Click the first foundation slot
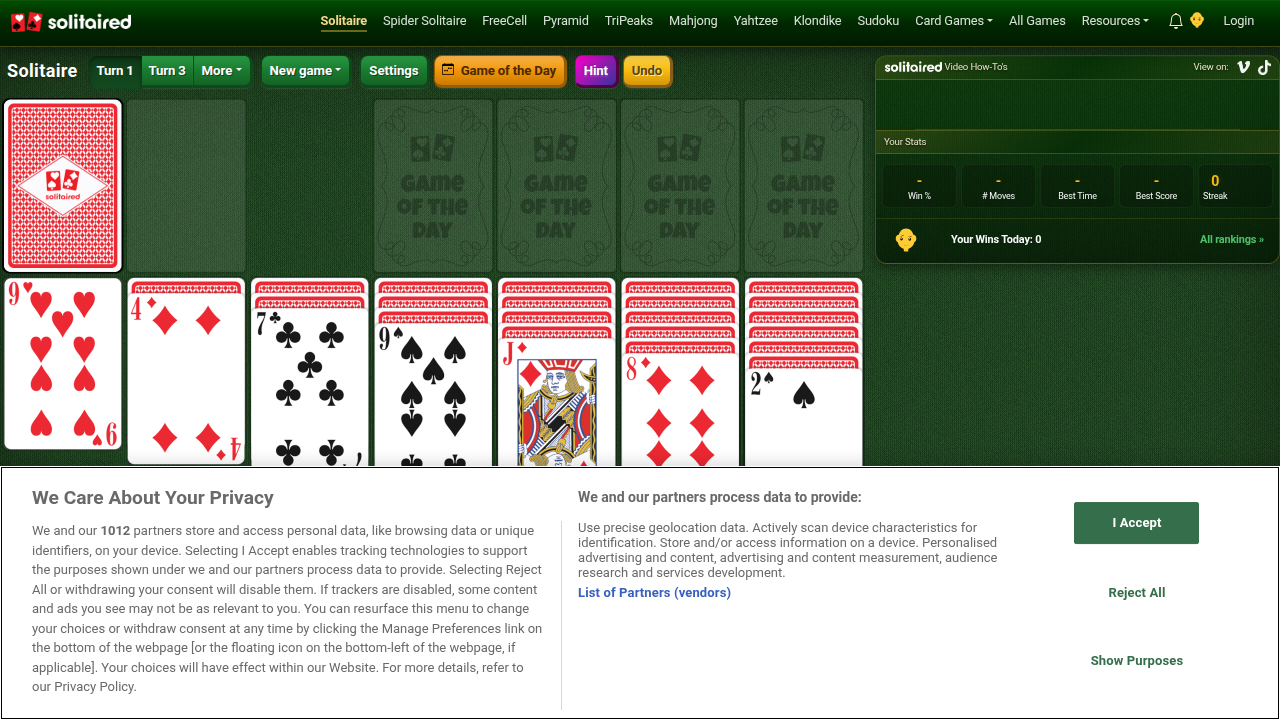Viewport: 1280px width, 720px height. tap(433, 185)
